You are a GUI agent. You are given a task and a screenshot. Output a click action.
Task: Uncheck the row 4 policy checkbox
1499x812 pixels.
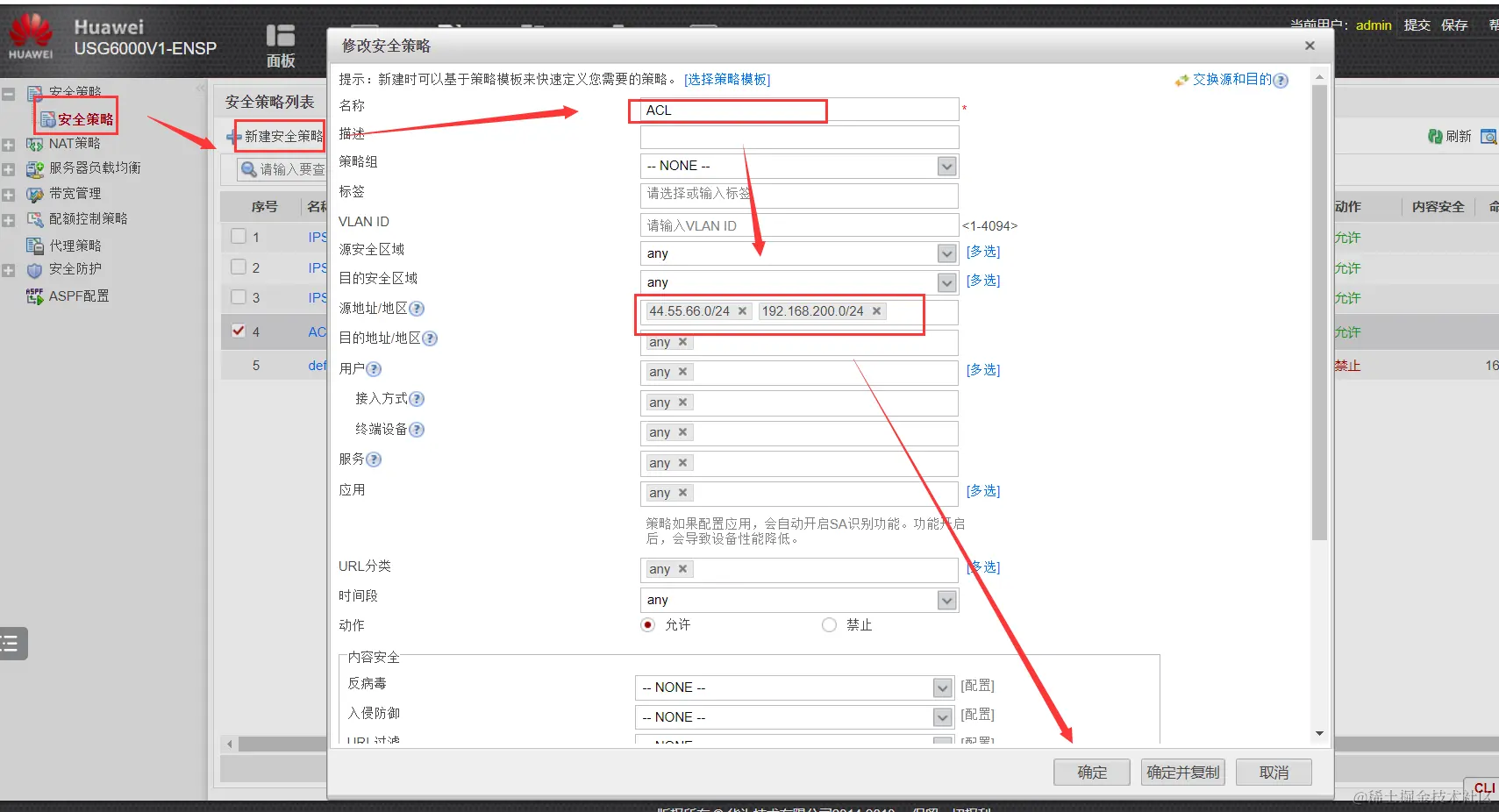[239, 331]
